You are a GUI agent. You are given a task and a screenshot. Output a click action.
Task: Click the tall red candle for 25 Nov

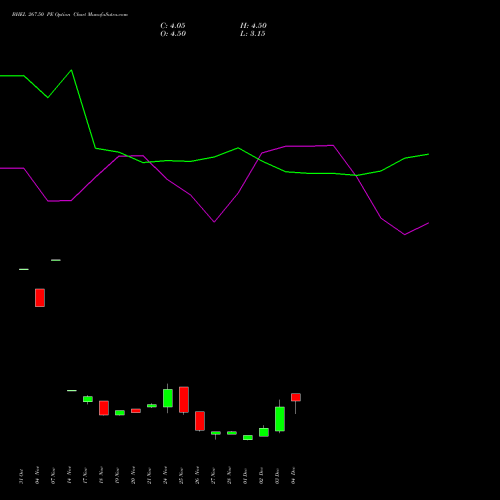tap(184, 400)
